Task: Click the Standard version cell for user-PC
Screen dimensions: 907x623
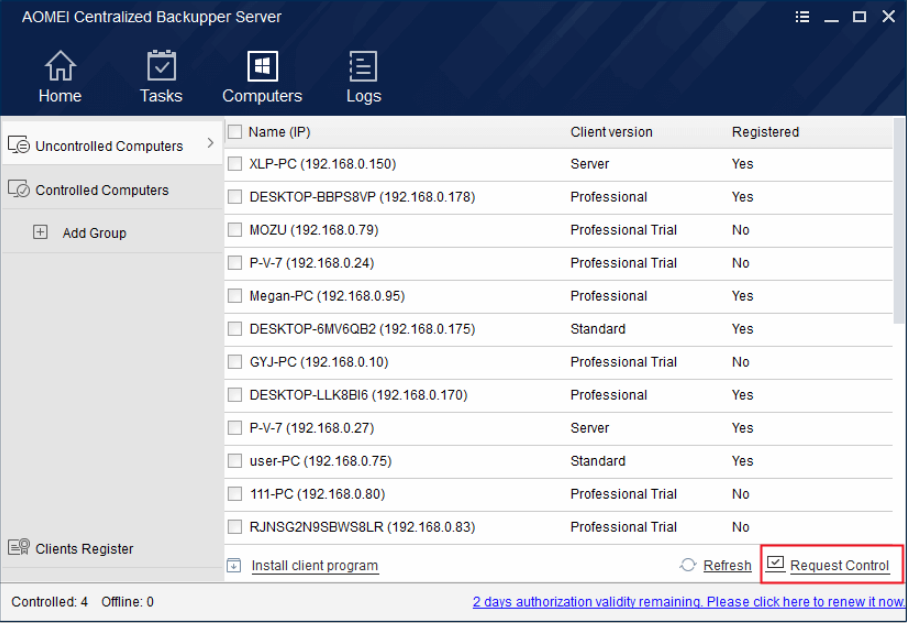Action: coord(598,460)
